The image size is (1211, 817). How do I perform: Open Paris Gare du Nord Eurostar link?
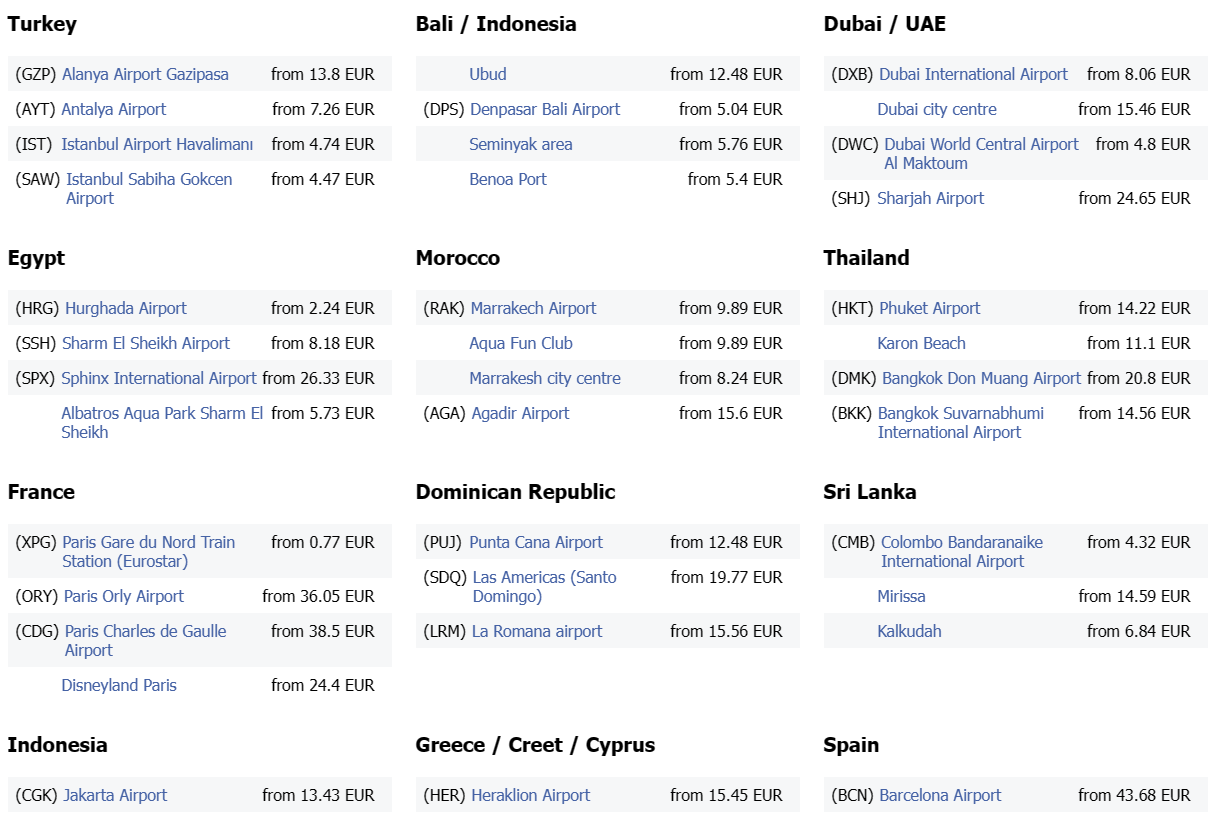[x=148, y=543]
